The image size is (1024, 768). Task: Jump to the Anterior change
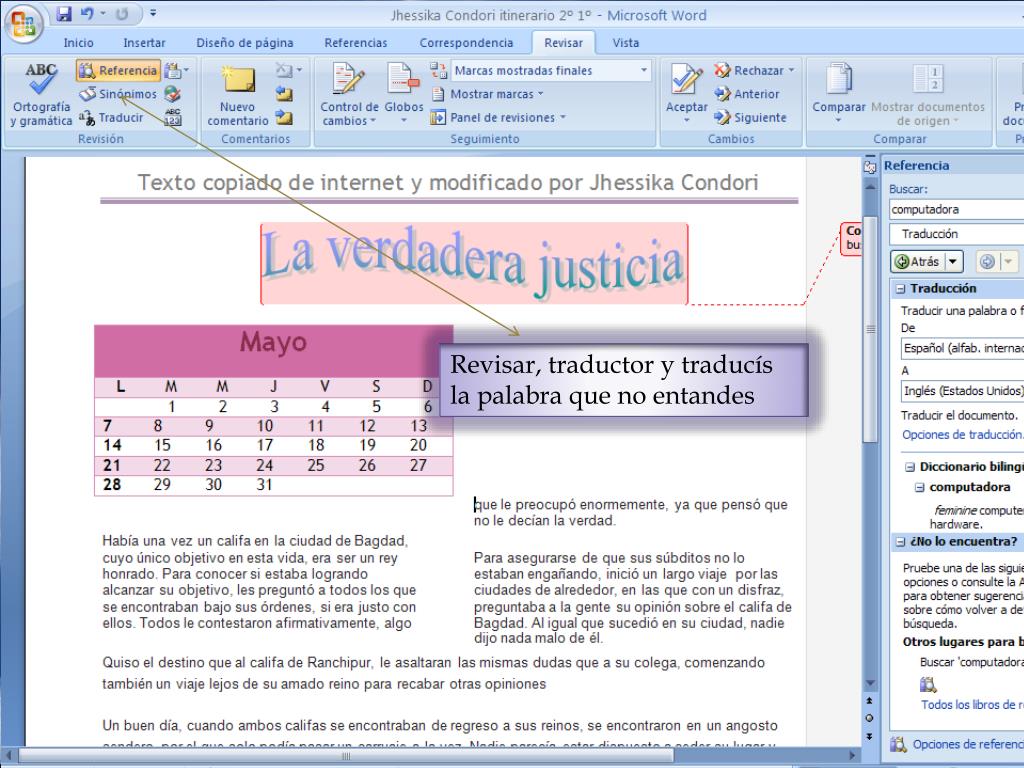[x=746, y=94]
